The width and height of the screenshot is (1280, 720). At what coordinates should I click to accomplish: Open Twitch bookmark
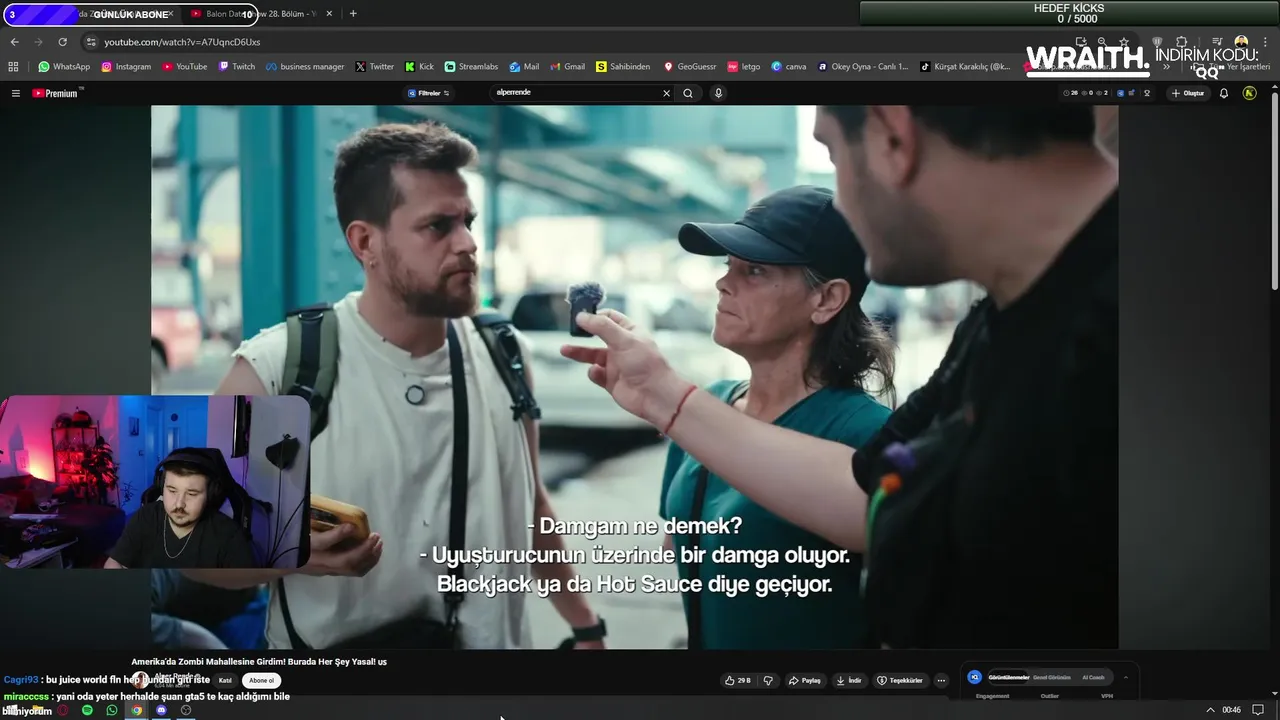[x=237, y=67]
